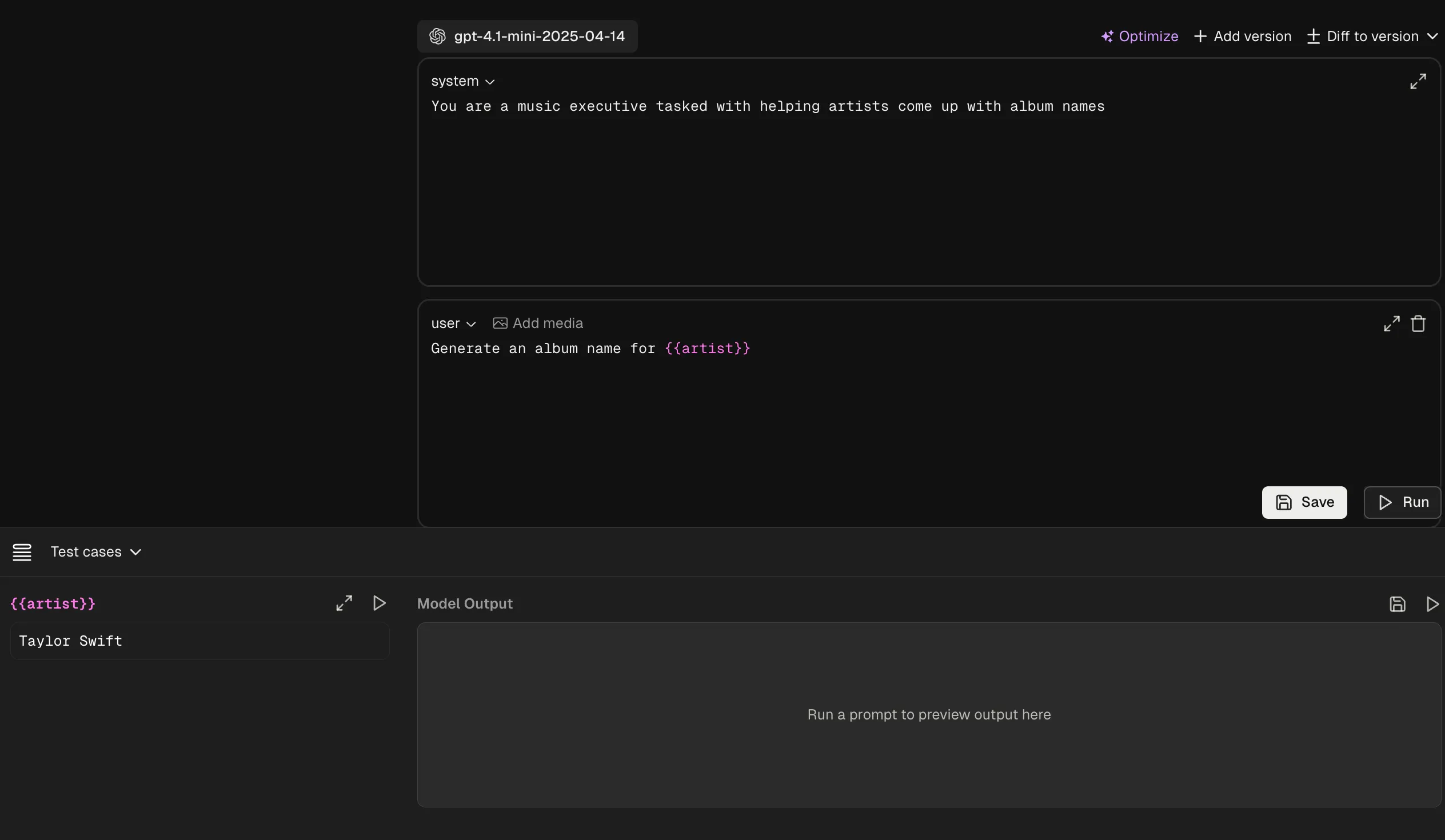Save the model output with disk icon
1445x840 pixels.
[x=1397, y=604]
